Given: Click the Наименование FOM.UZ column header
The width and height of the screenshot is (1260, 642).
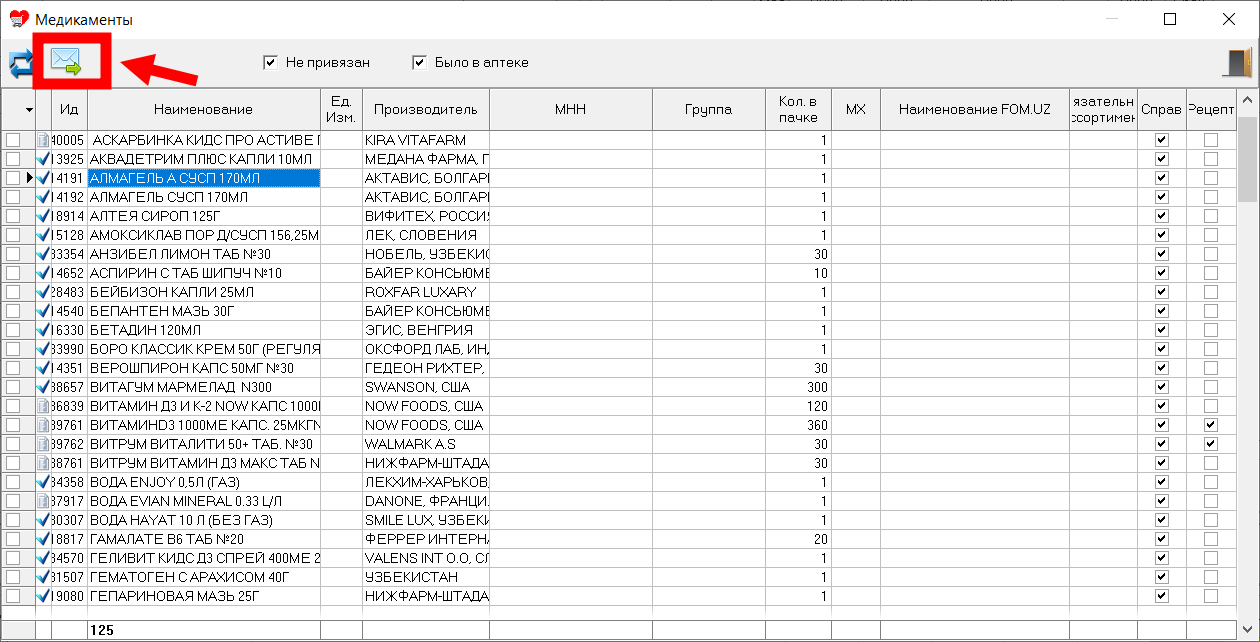Looking at the screenshot, I should 975,110.
